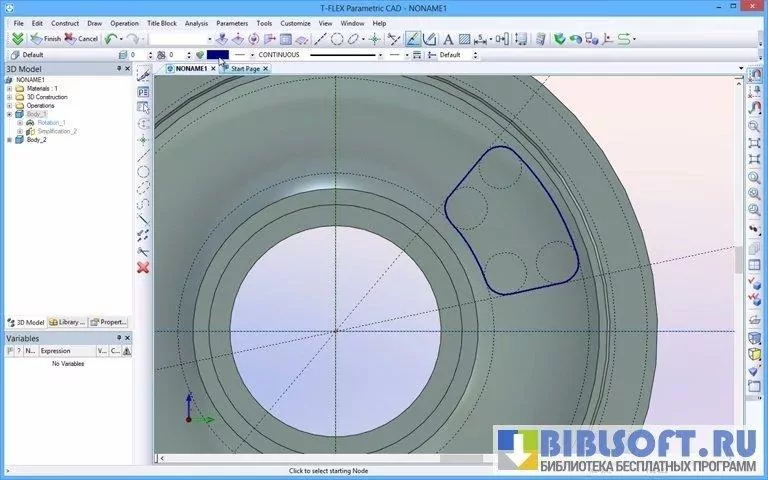This screenshot has height=480, width=768.
Task: Select the line drawing tool in top toolbar
Action: point(321,39)
